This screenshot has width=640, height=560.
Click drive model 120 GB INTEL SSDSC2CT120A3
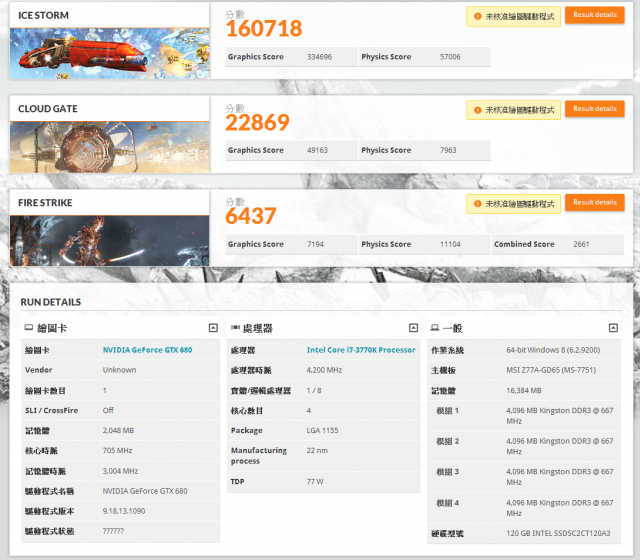[x=558, y=533]
